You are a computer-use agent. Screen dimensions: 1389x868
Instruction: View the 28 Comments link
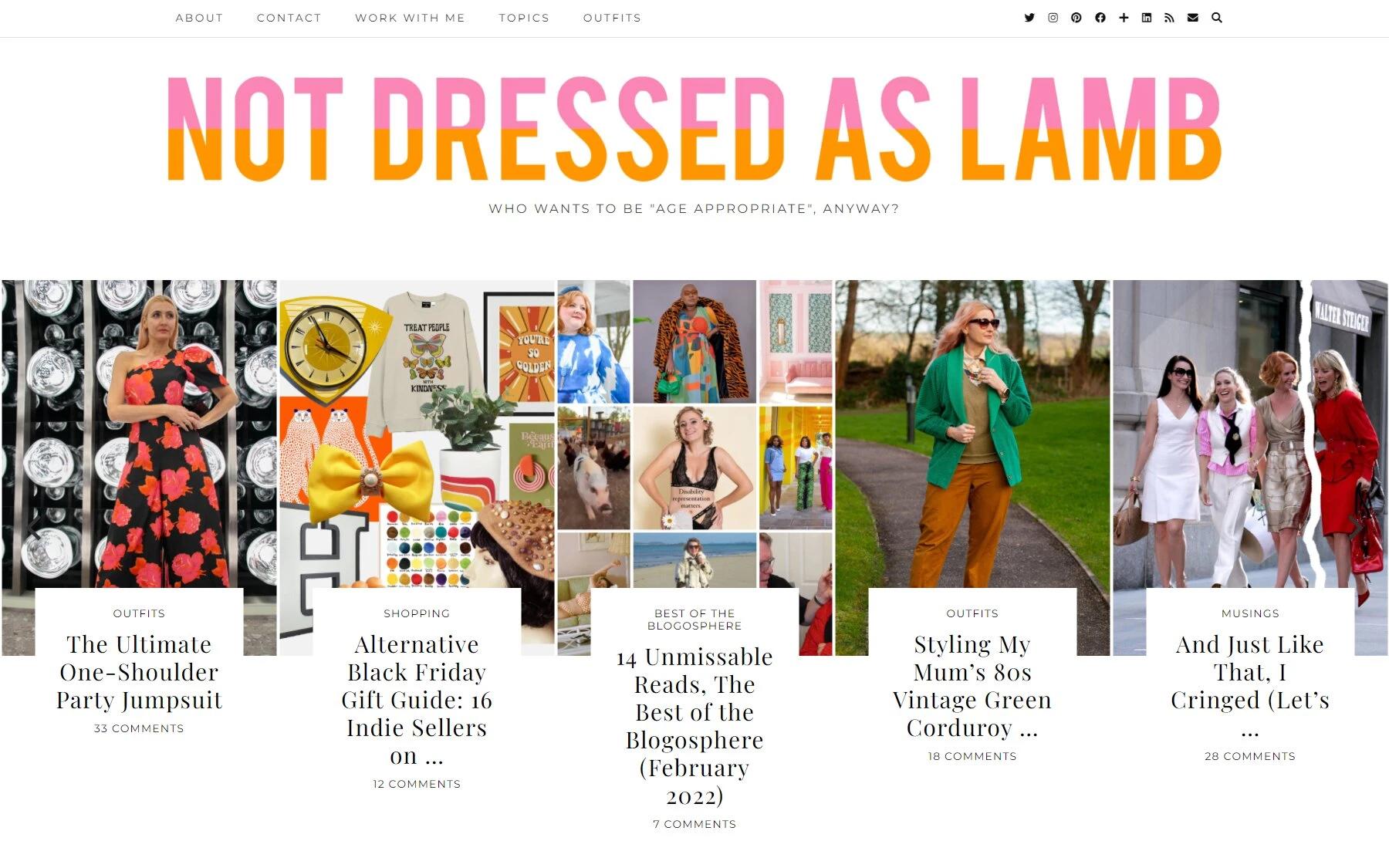[x=1250, y=756]
